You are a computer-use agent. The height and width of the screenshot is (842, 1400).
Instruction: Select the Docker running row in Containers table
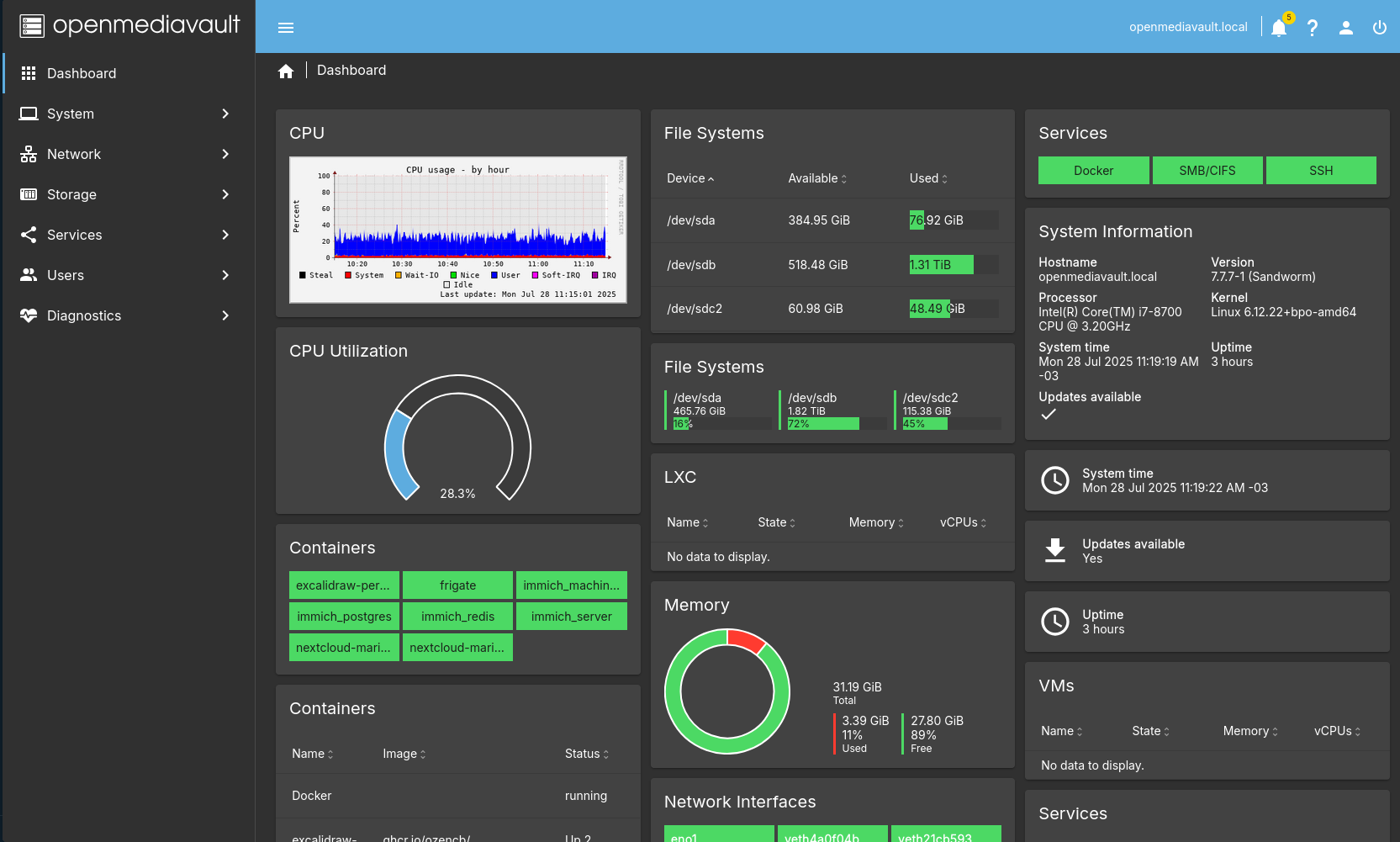click(458, 796)
